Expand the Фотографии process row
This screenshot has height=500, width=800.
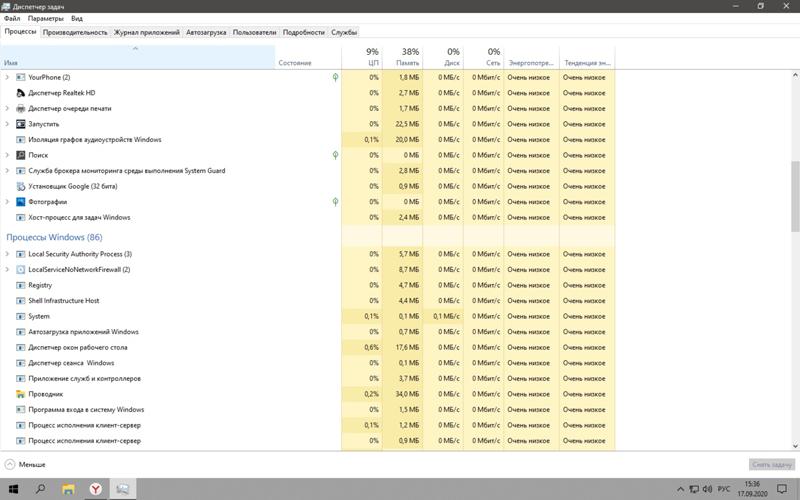point(7,202)
